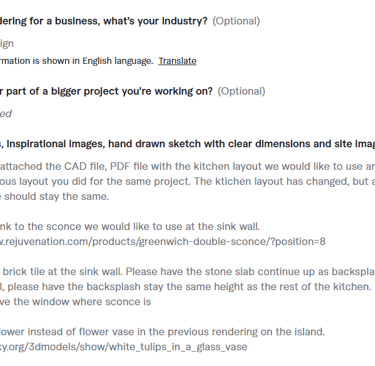Click the line about the backsplash staying the same height
This screenshot has height=366, width=375.
[186, 286]
